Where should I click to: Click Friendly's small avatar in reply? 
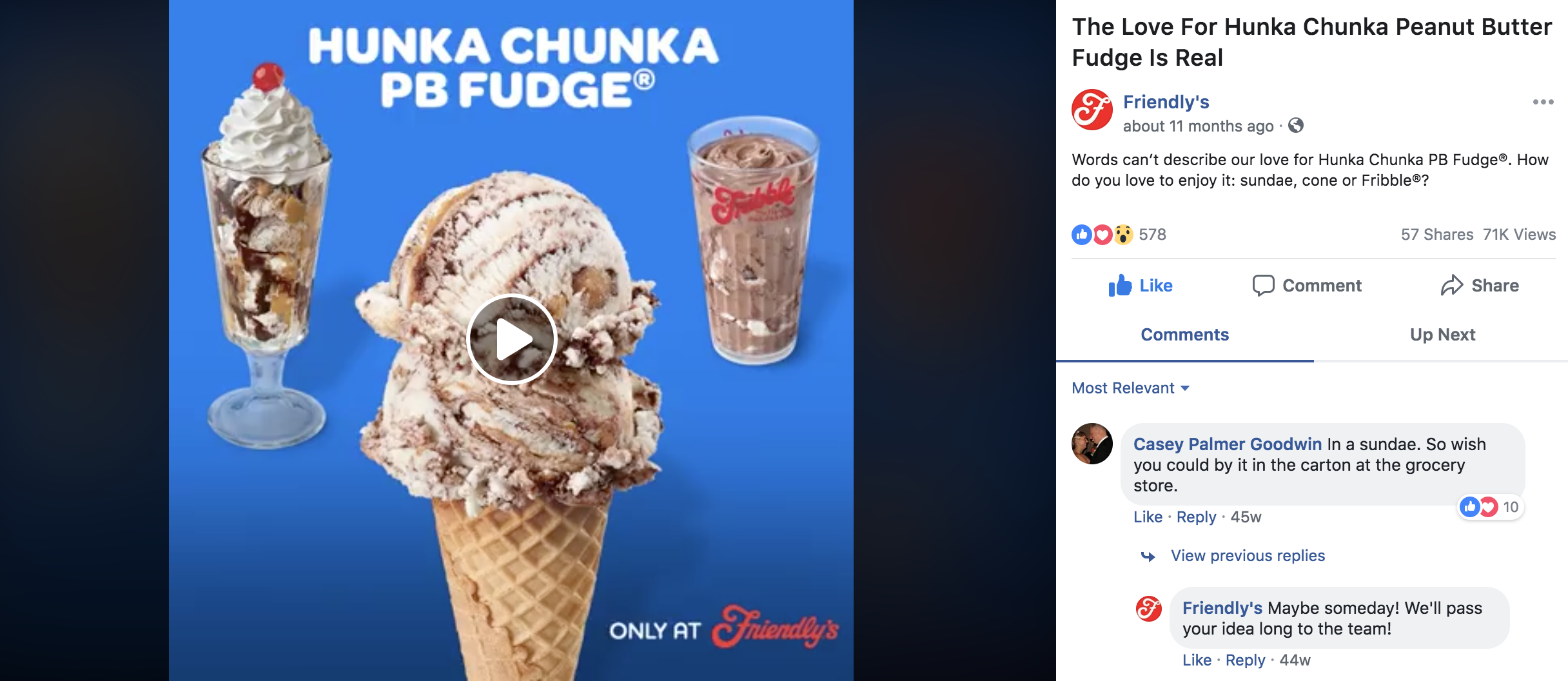pyautogui.click(x=1148, y=609)
